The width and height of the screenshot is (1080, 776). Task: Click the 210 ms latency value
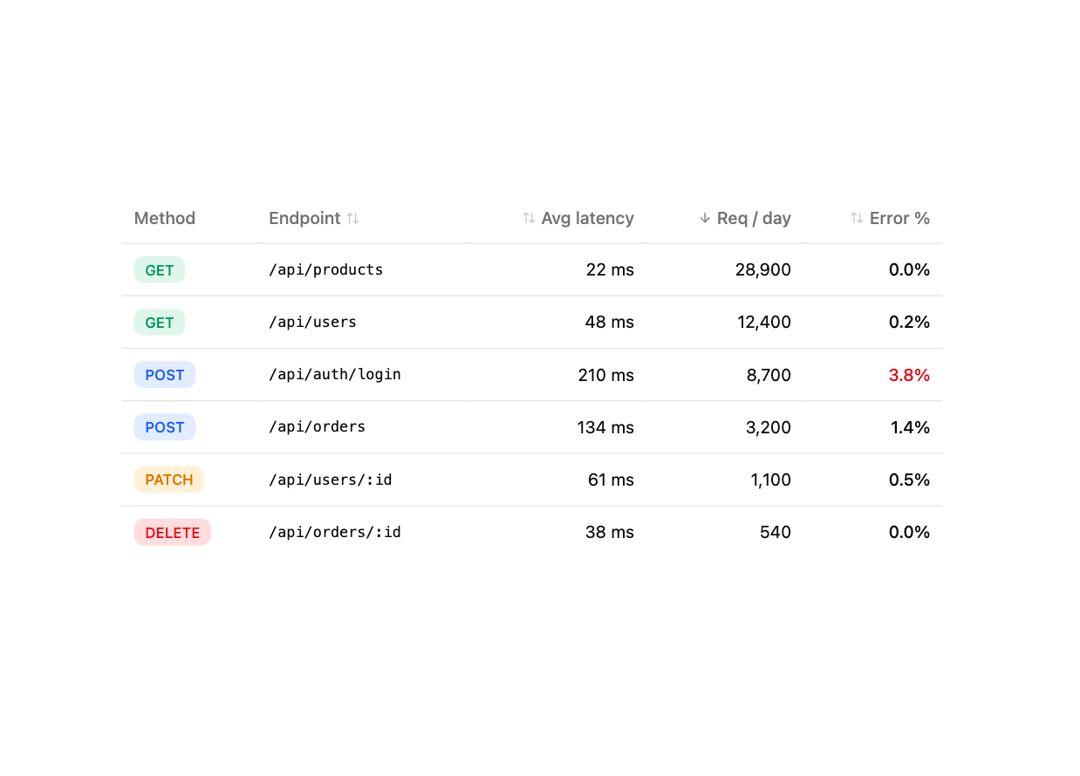[x=606, y=375]
